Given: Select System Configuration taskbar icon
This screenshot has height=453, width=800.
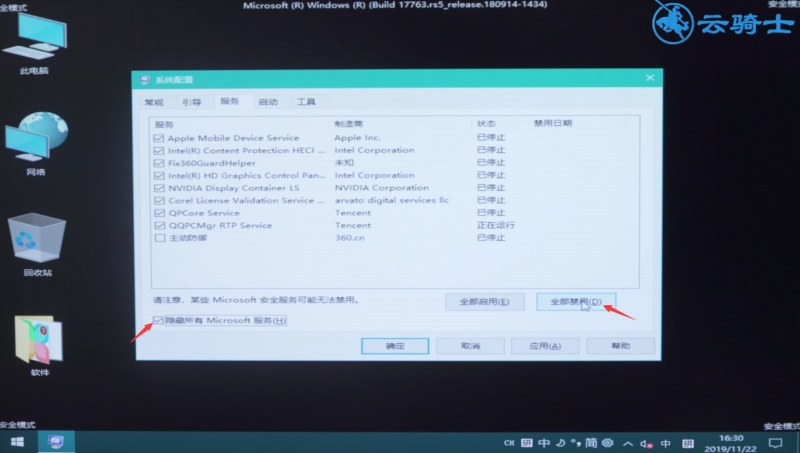Looking at the screenshot, I should [x=56, y=442].
